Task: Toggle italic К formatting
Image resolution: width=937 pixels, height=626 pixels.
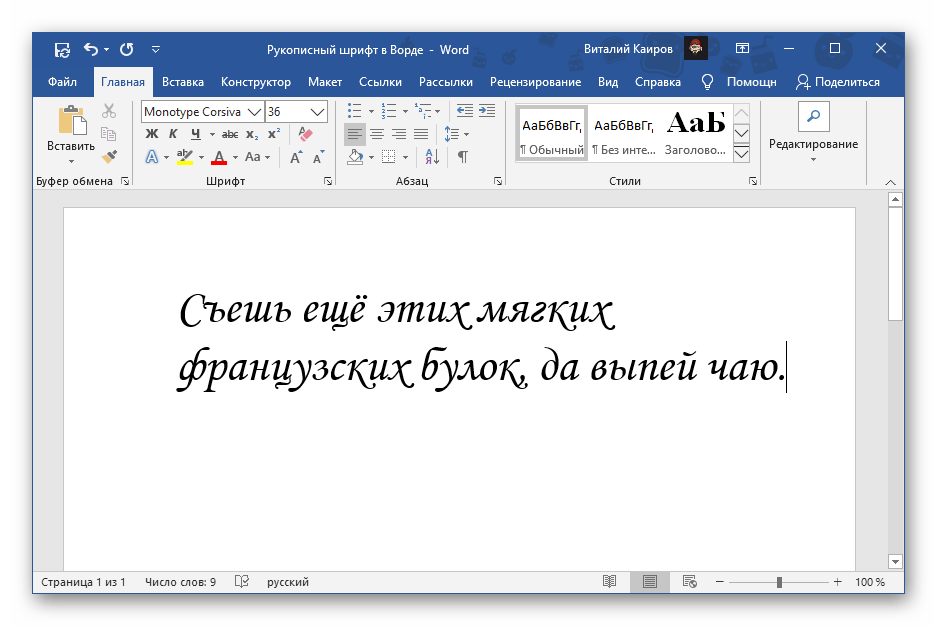Action: [173, 134]
